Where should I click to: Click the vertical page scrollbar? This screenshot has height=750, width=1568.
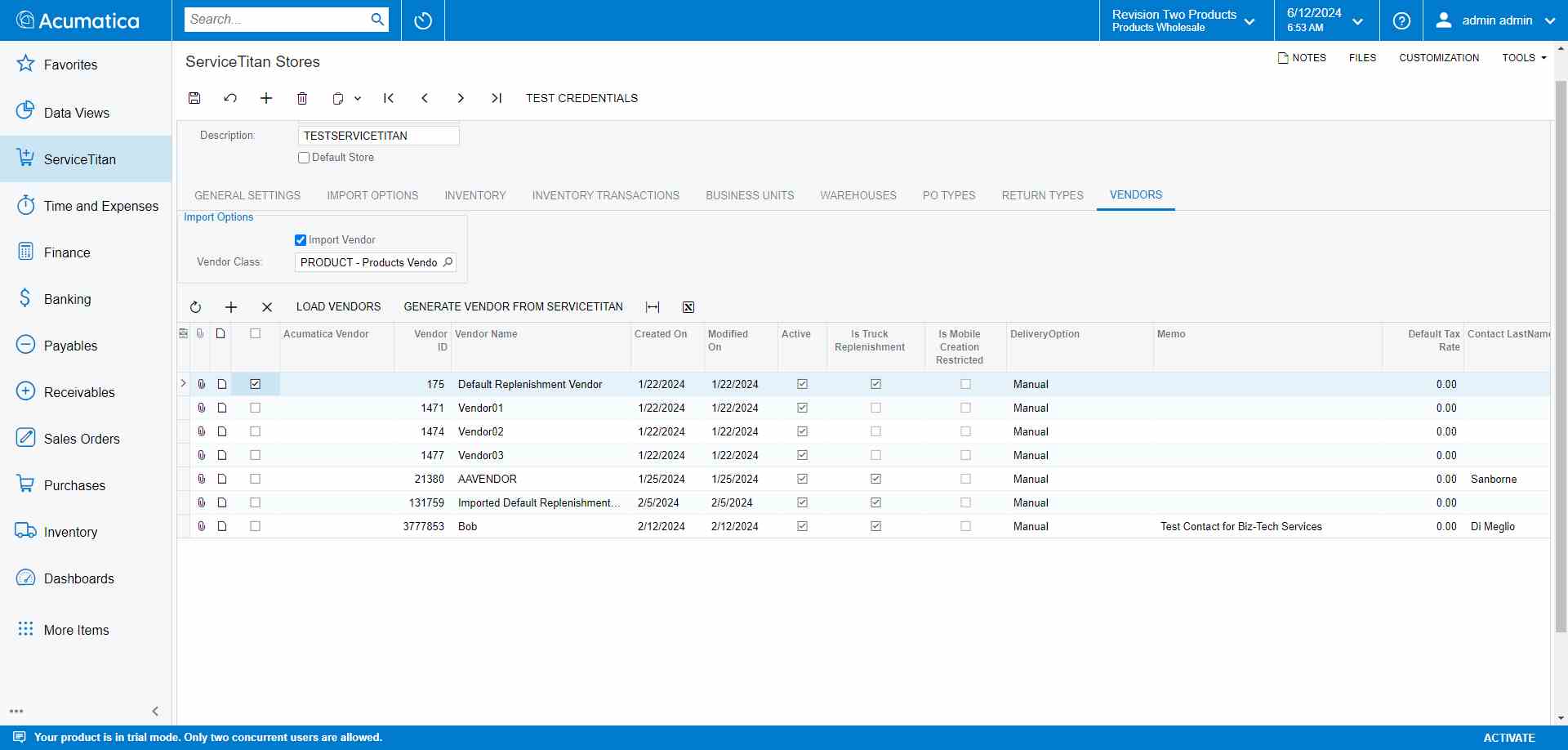click(x=1561, y=355)
